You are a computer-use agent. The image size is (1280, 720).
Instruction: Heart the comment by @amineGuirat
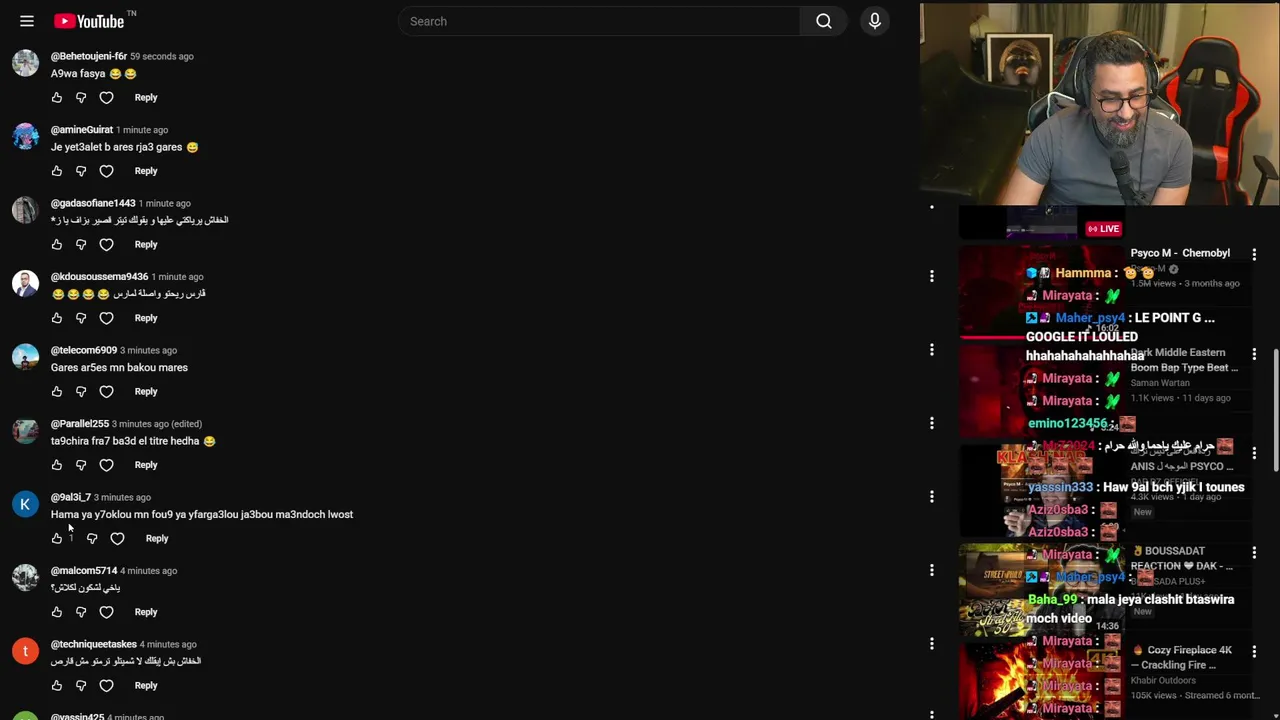pyautogui.click(x=106, y=171)
